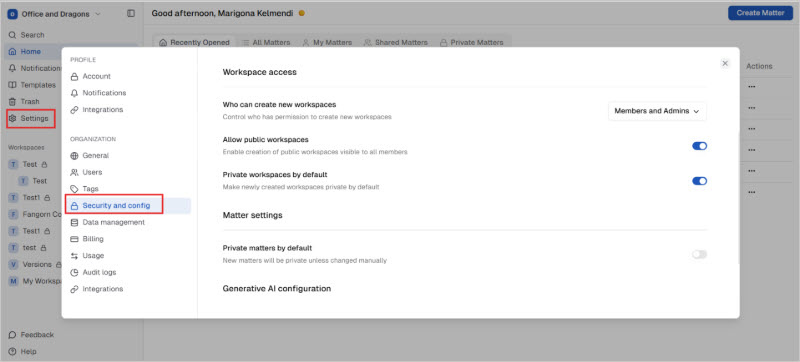Switch to the Shared Matters tab
Viewport: 800px width, 362px height.
point(395,42)
